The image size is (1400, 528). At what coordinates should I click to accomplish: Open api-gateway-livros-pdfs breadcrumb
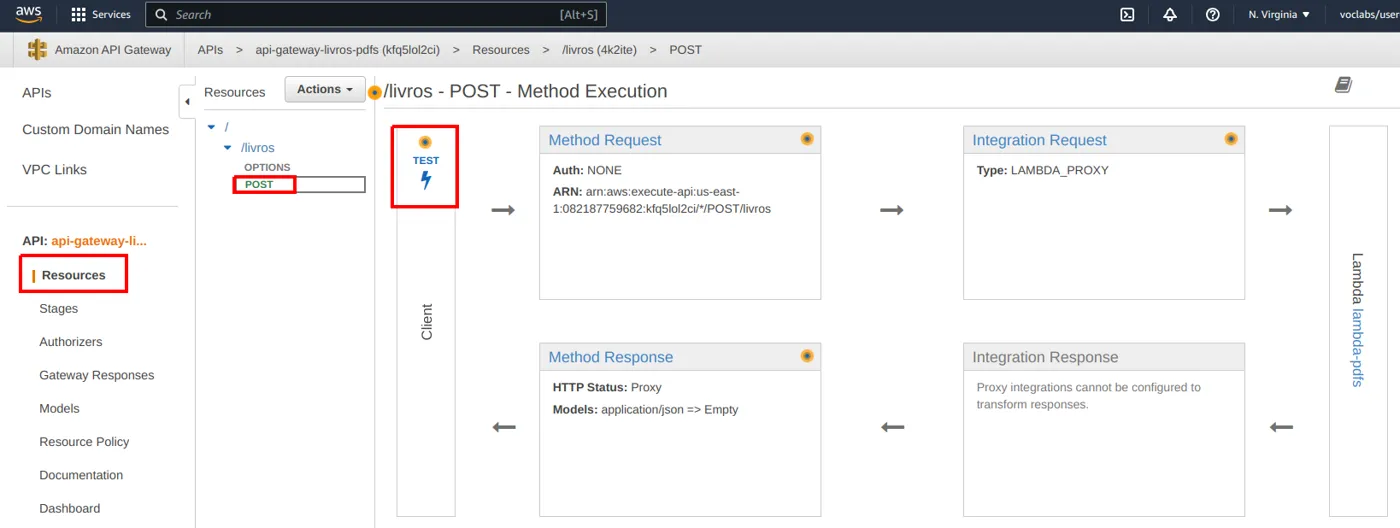pos(347,50)
